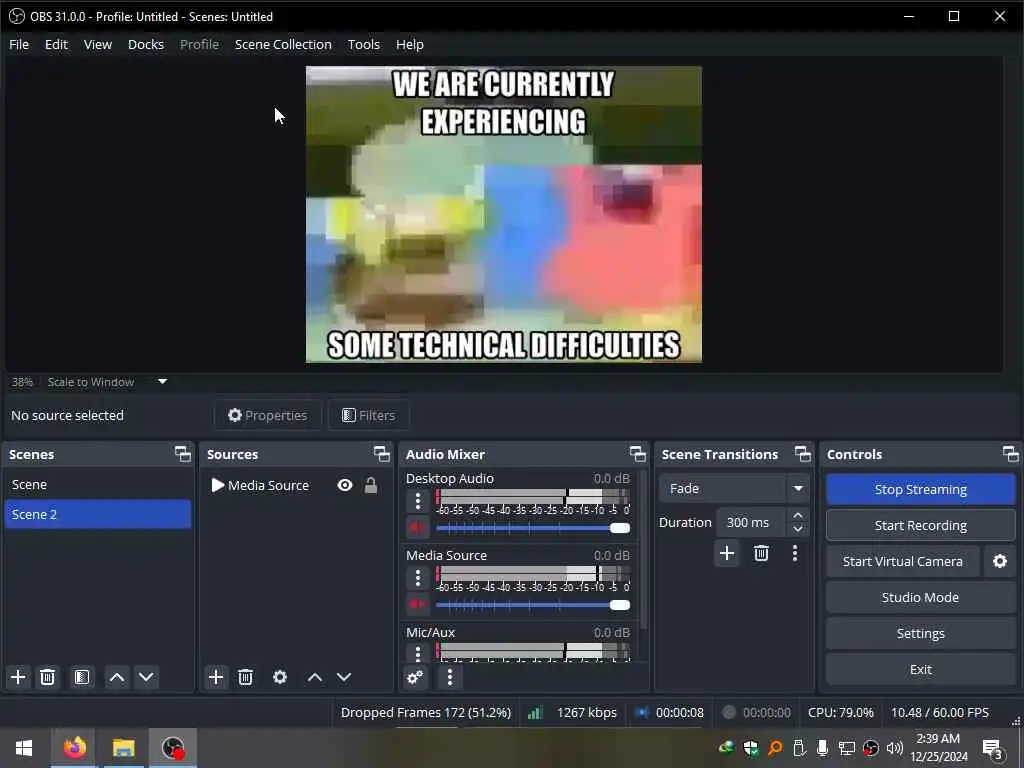
Task: Open system tray volume icon
Action: 895,748
